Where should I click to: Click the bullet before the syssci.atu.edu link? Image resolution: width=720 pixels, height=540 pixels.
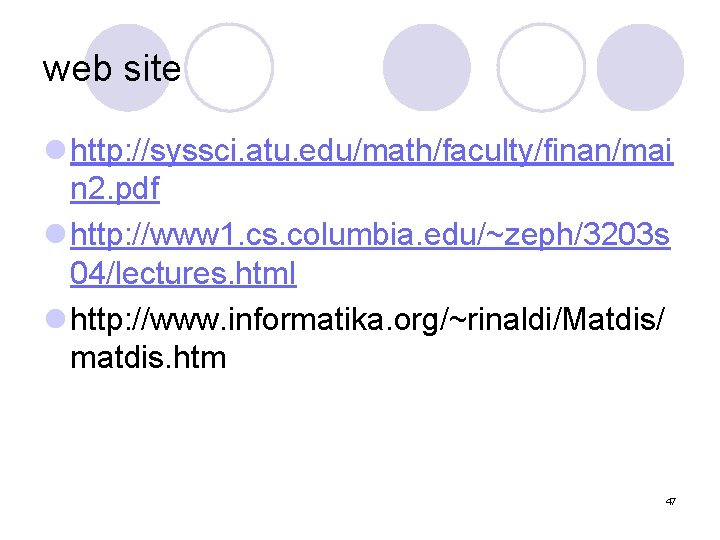pyautogui.click(x=56, y=150)
